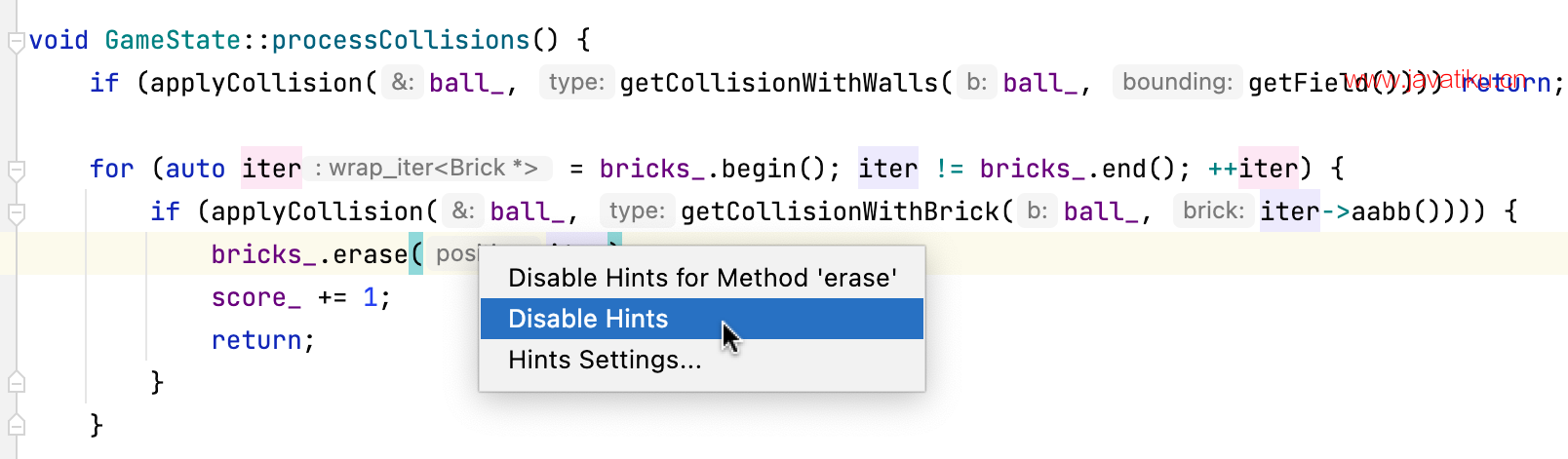Click the 'bounding:' inlay hint
The image size is (1568, 459).
(1177, 82)
